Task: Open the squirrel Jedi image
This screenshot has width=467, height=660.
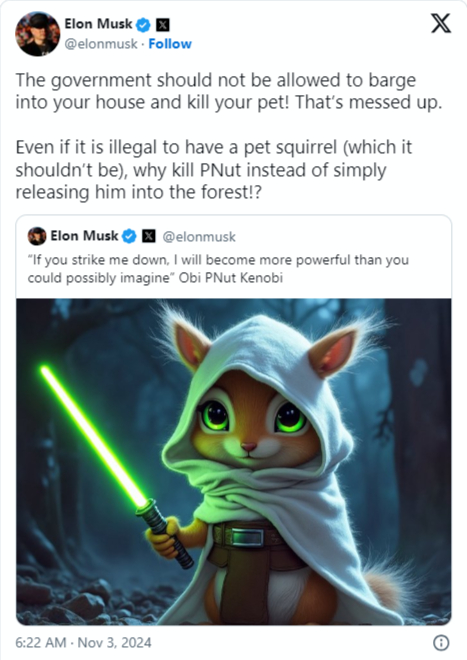Action: (x=234, y=462)
